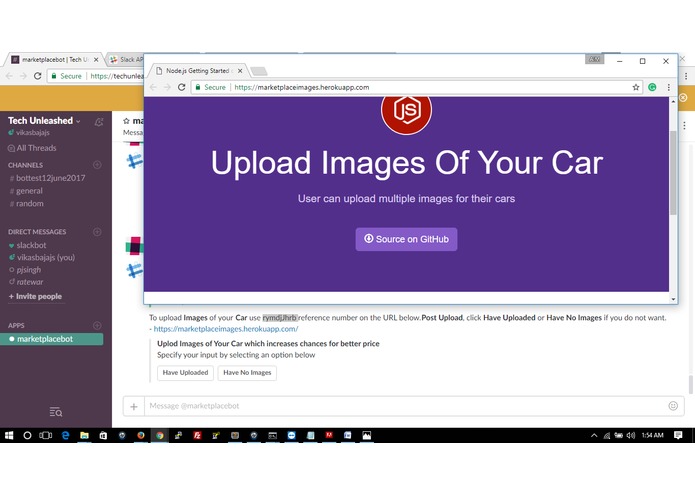Add a new channel with the plus icon
The width and height of the screenshot is (695, 494).
tap(97, 165)
